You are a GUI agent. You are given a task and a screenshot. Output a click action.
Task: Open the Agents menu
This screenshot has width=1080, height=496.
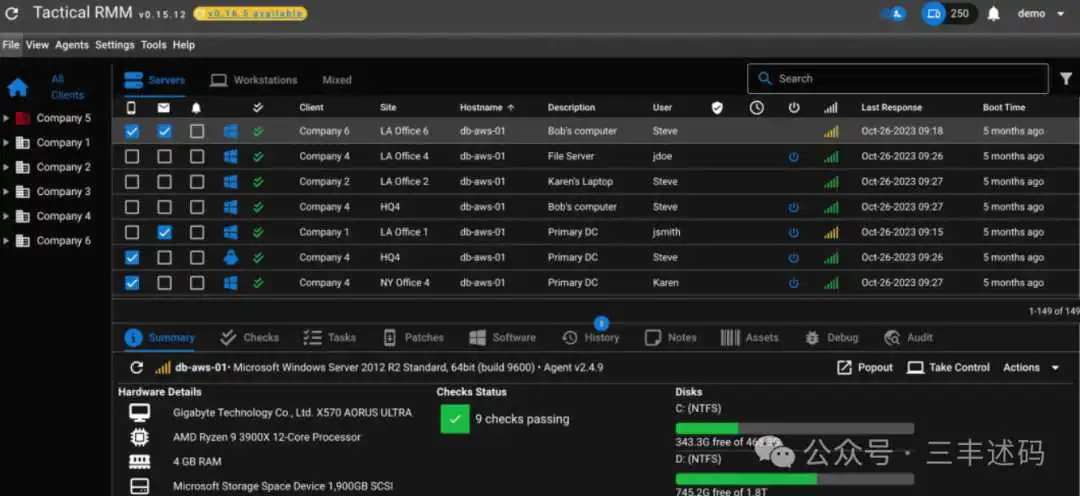pyautogui.click(x=72, y=45)
